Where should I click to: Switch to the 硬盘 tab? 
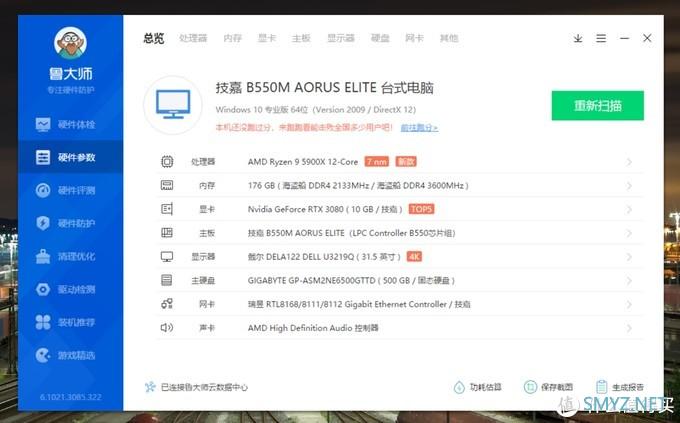[380, 38]
